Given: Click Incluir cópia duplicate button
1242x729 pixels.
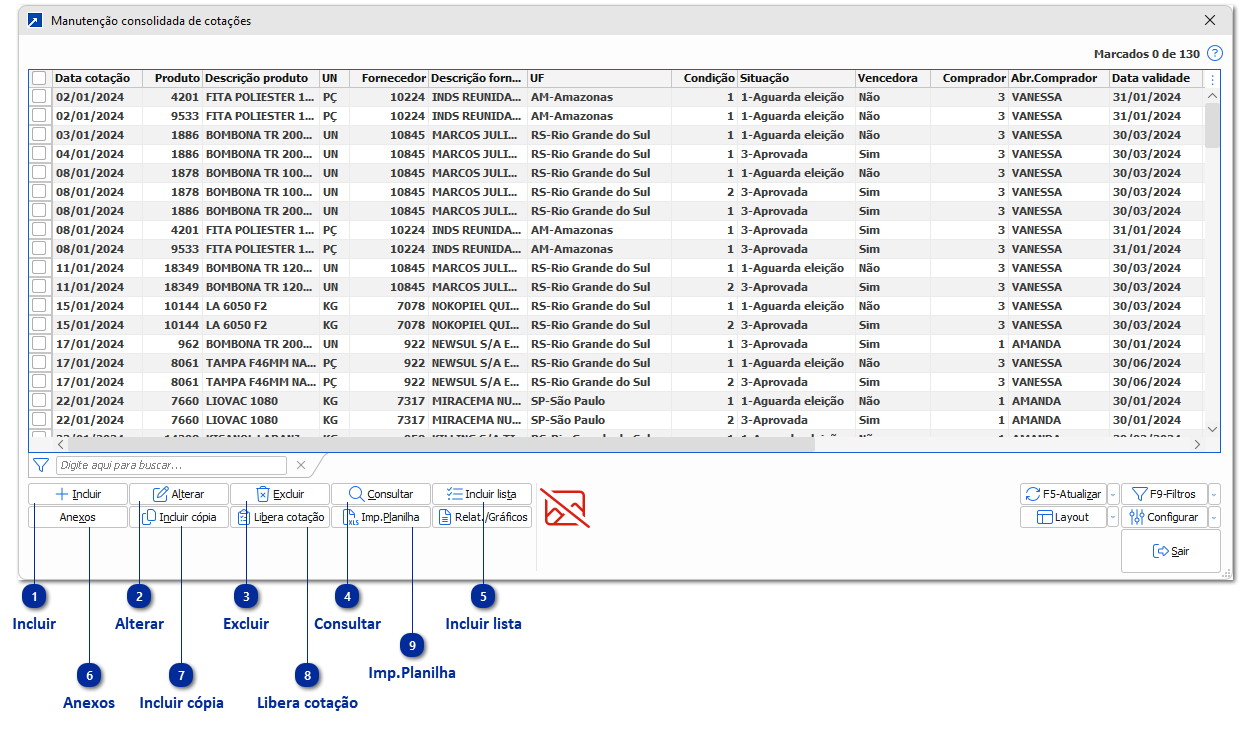Looking at the screenshot, I should [x=179, y=517].
